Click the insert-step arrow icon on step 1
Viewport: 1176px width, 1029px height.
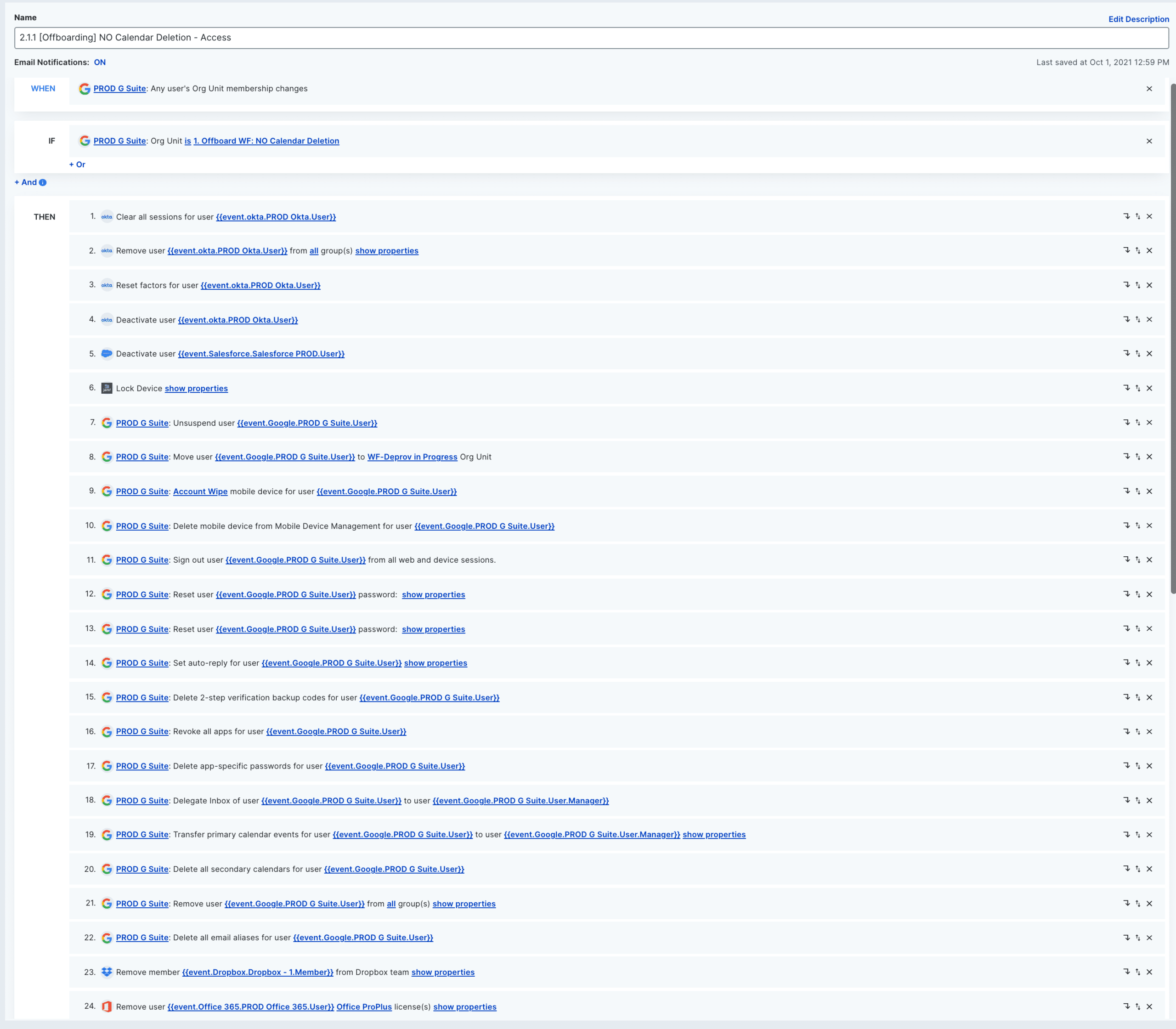[x=1126, y=216]
